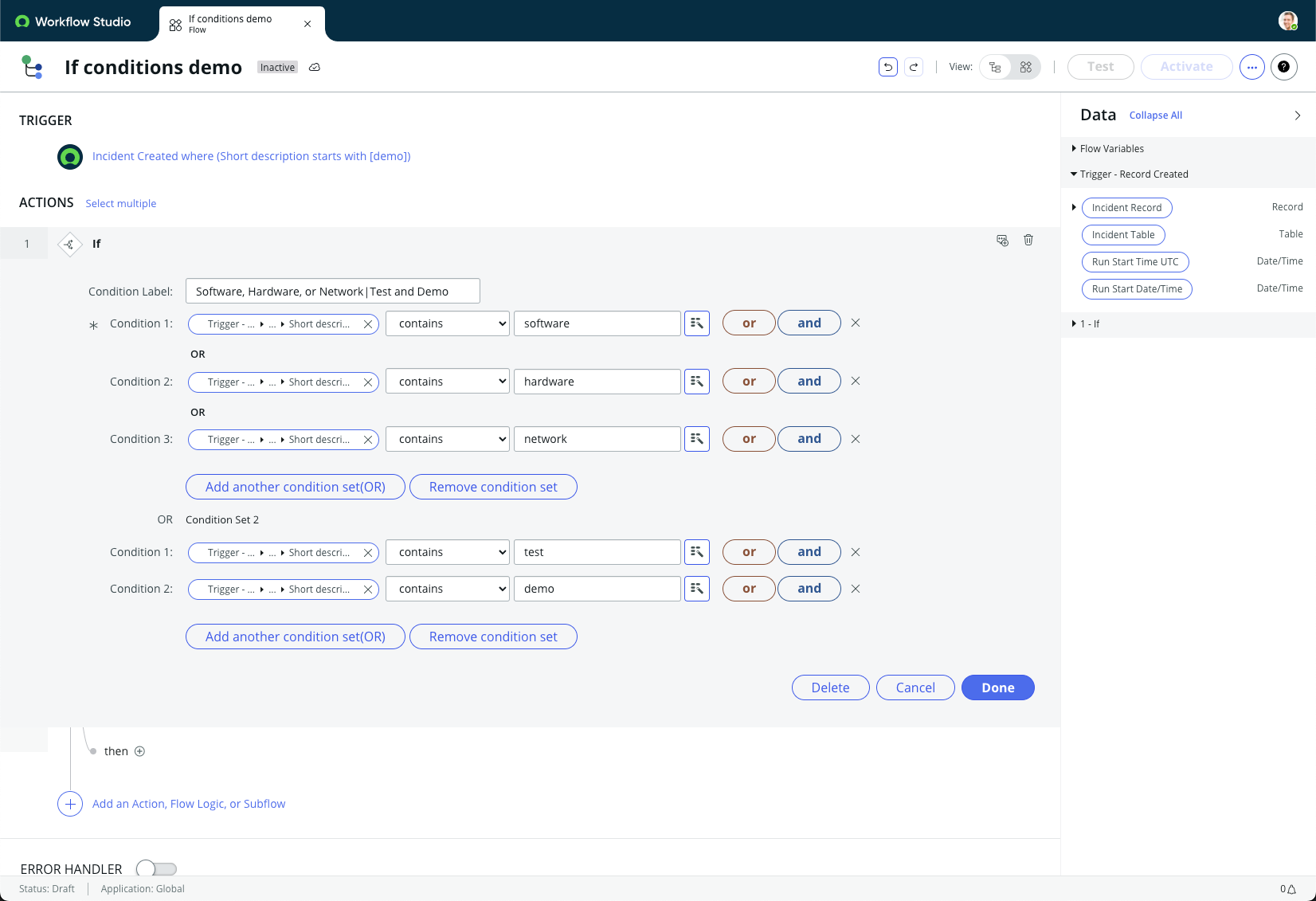Open notifications bell in status bar
1316x901 pixels.
(1291, 889)
